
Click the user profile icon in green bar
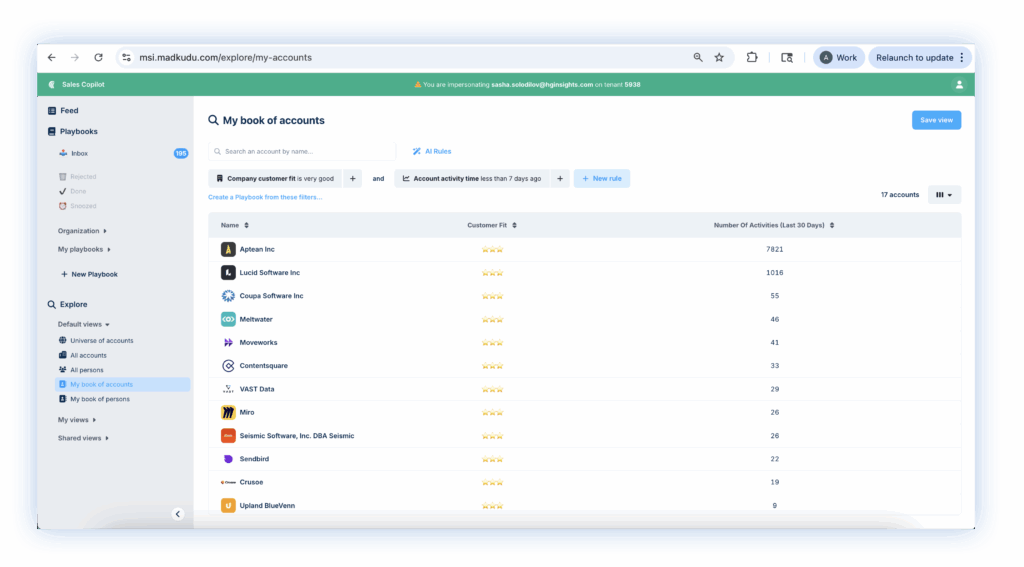[959, 85]
